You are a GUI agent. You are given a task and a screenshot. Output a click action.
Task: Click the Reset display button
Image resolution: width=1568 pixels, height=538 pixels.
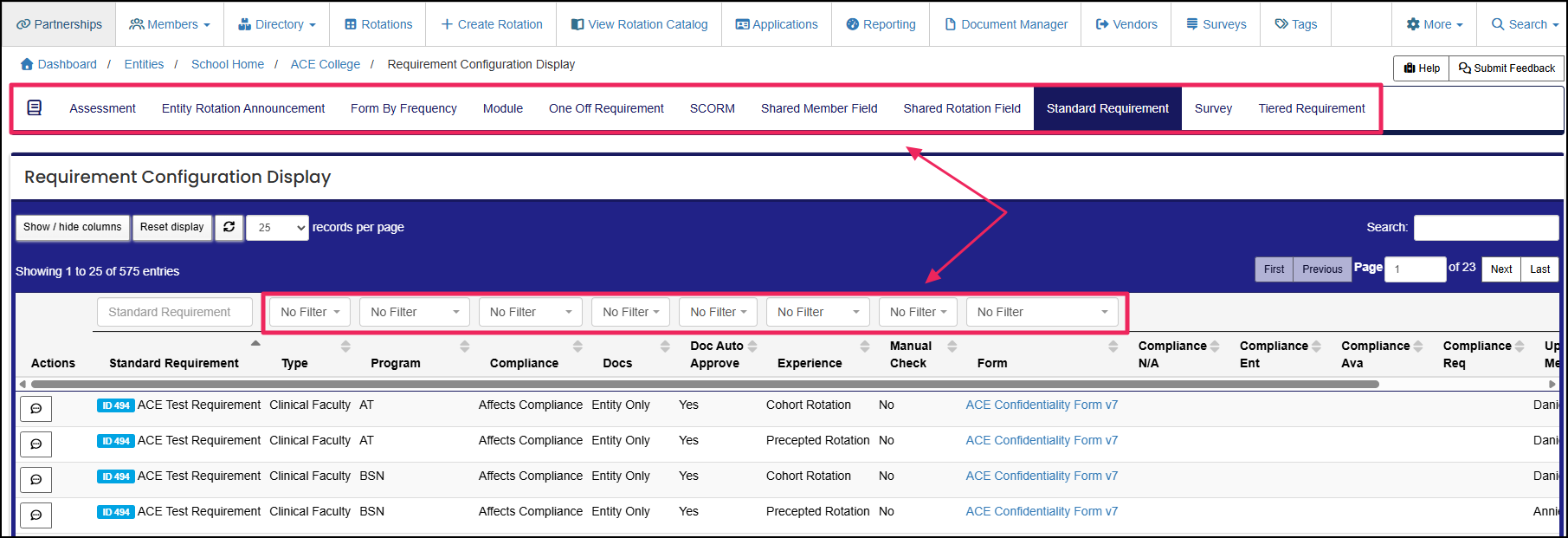pos(172,227)
